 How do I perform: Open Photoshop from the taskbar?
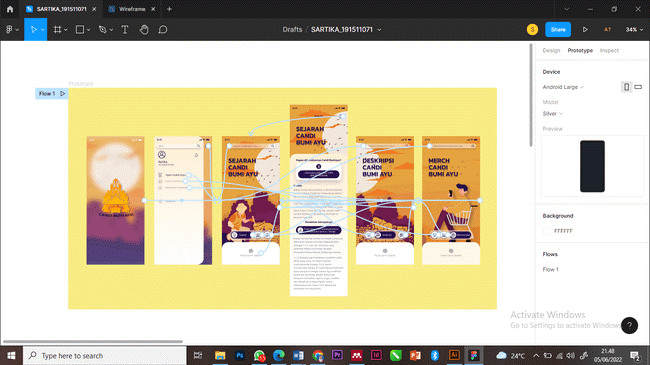click(x=240, y=355)
